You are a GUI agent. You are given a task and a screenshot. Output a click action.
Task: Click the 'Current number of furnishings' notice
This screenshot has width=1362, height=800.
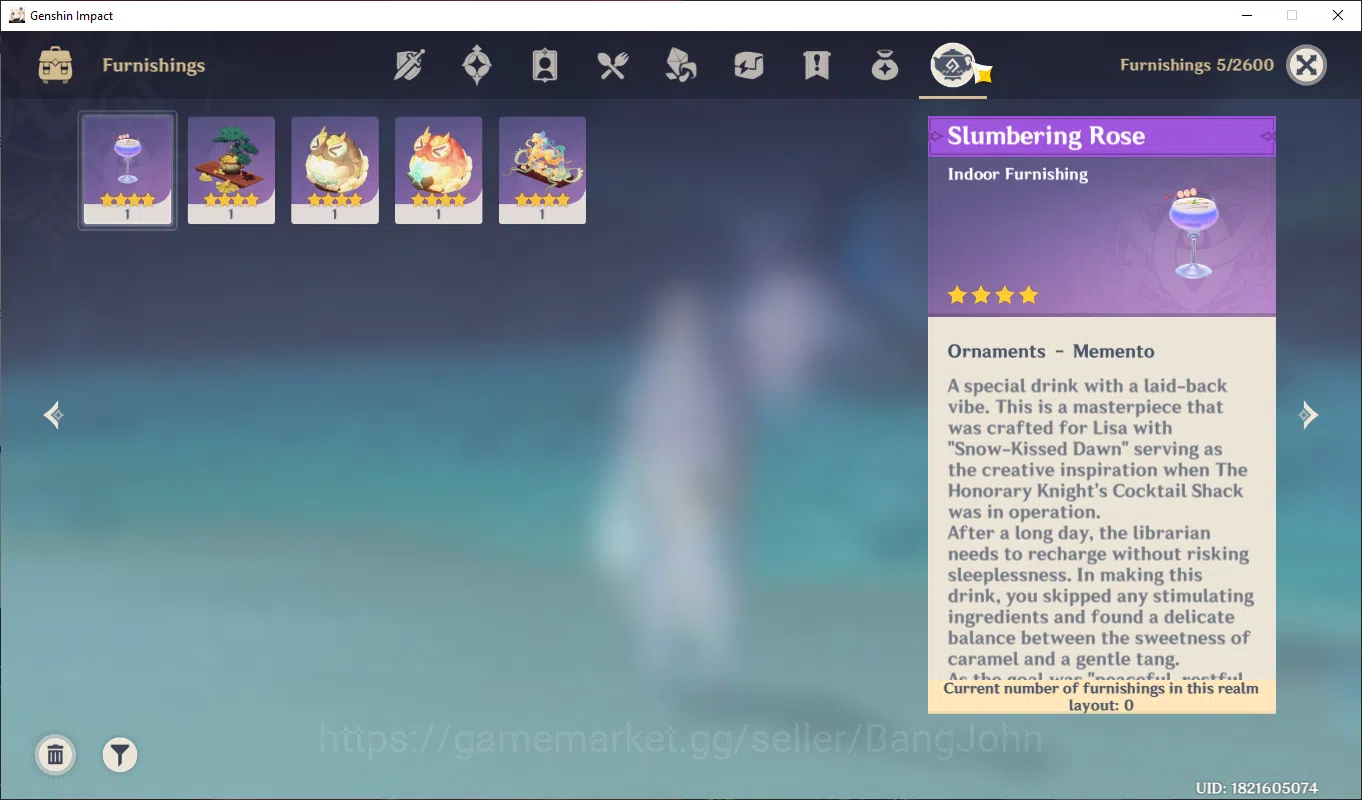pyautogui.click(x=1101, y=697)
